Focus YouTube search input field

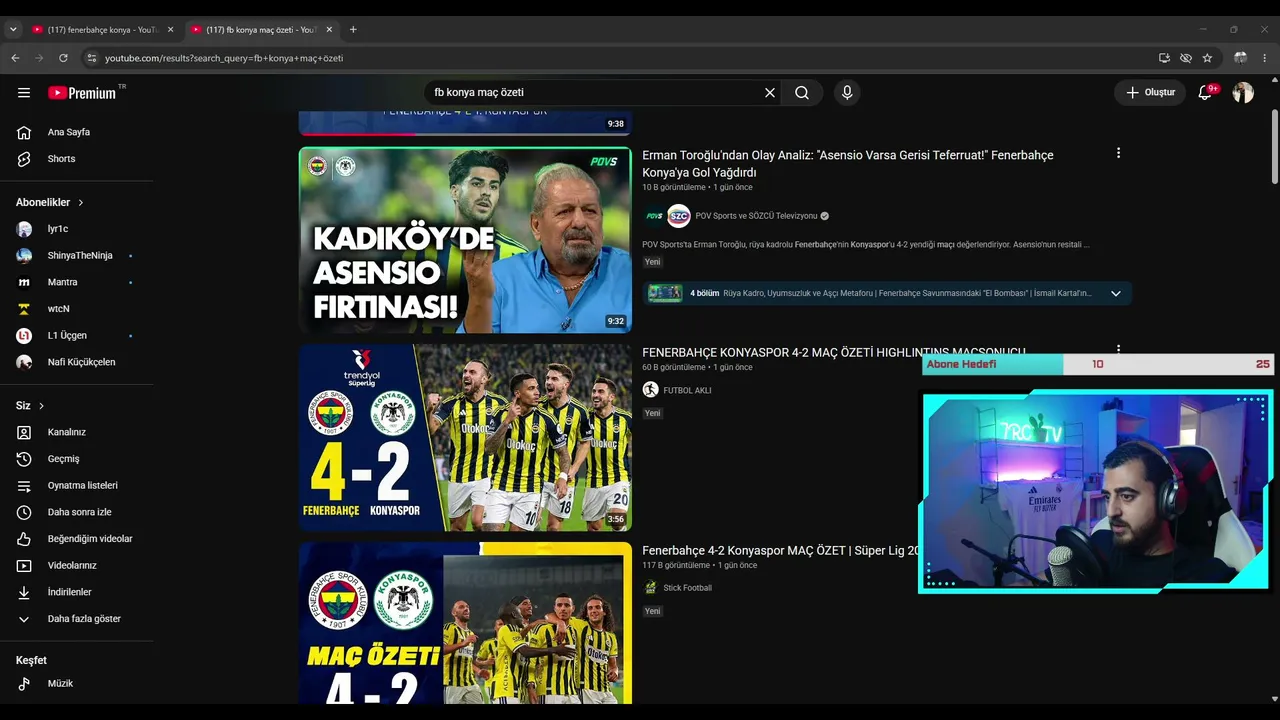(x=595, y=93)
